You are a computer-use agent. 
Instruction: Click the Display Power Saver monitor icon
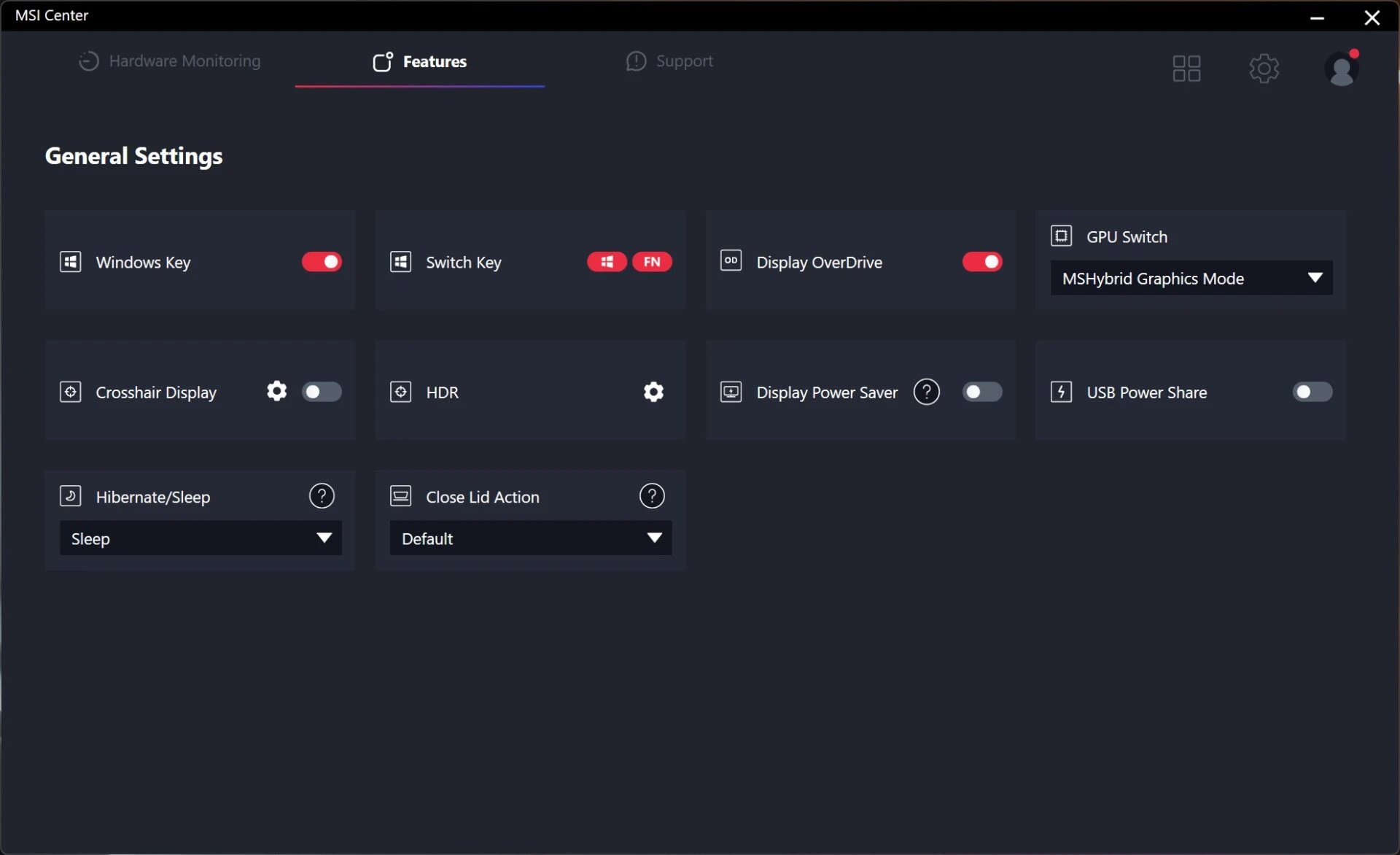731,392
